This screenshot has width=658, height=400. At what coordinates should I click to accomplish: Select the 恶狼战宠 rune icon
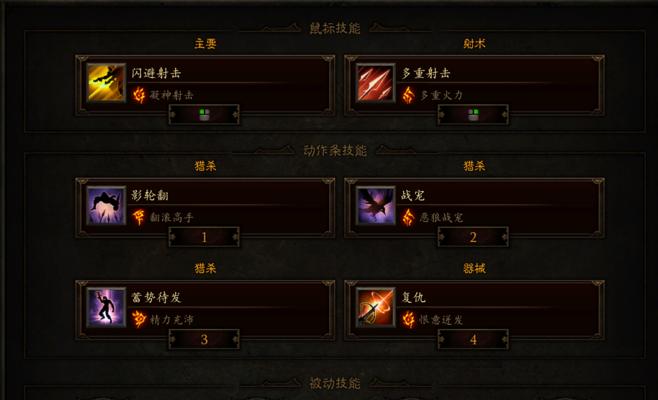click(x=408, y=217)
